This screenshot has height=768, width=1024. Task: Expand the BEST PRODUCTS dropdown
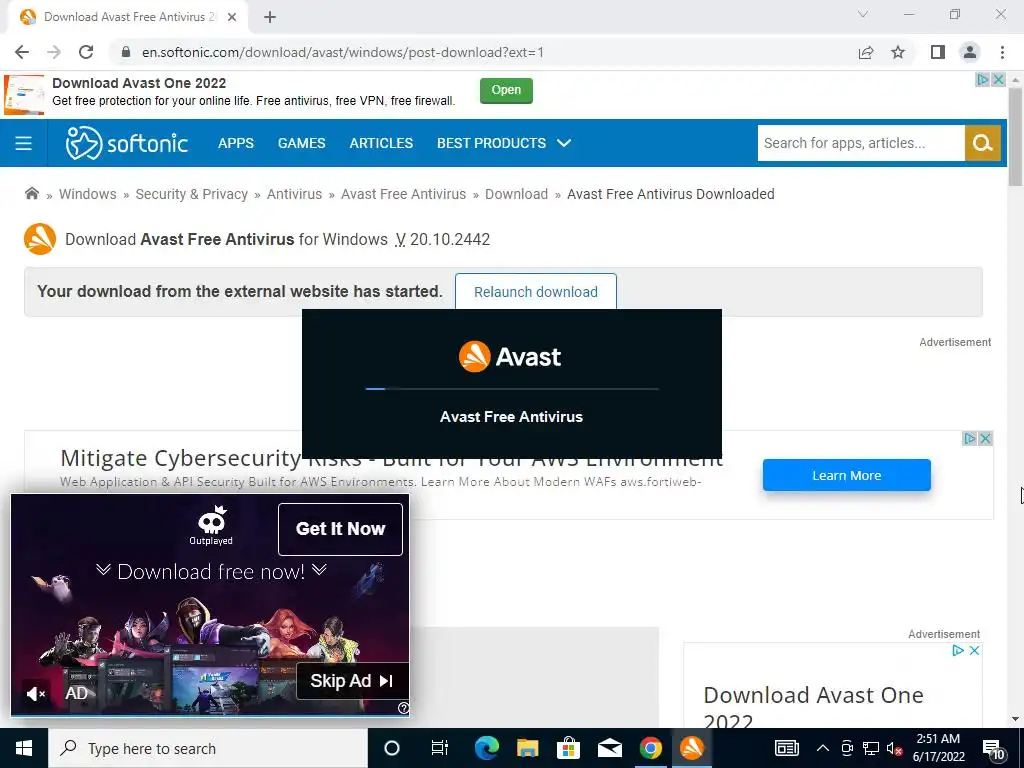point(504,143)
